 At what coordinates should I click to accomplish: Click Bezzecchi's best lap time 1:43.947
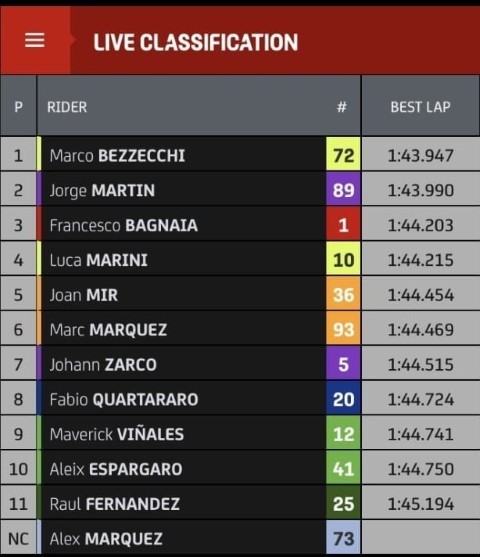click(x=421, y=156)
